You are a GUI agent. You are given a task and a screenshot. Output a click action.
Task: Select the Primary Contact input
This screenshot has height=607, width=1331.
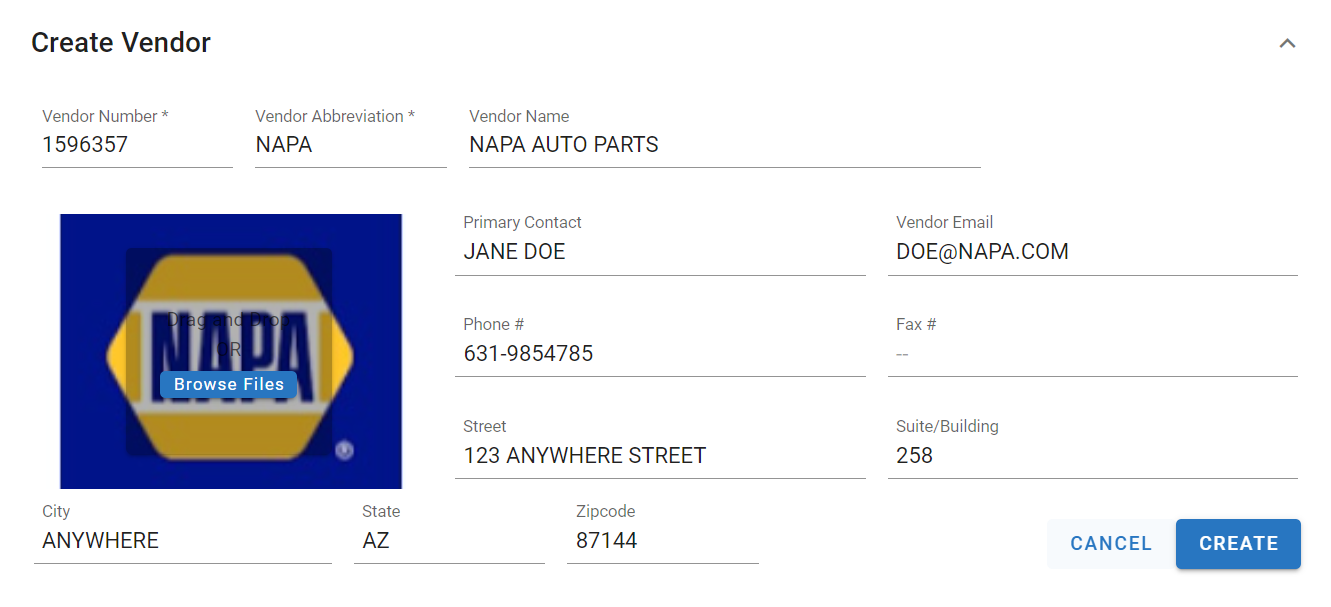660,252
